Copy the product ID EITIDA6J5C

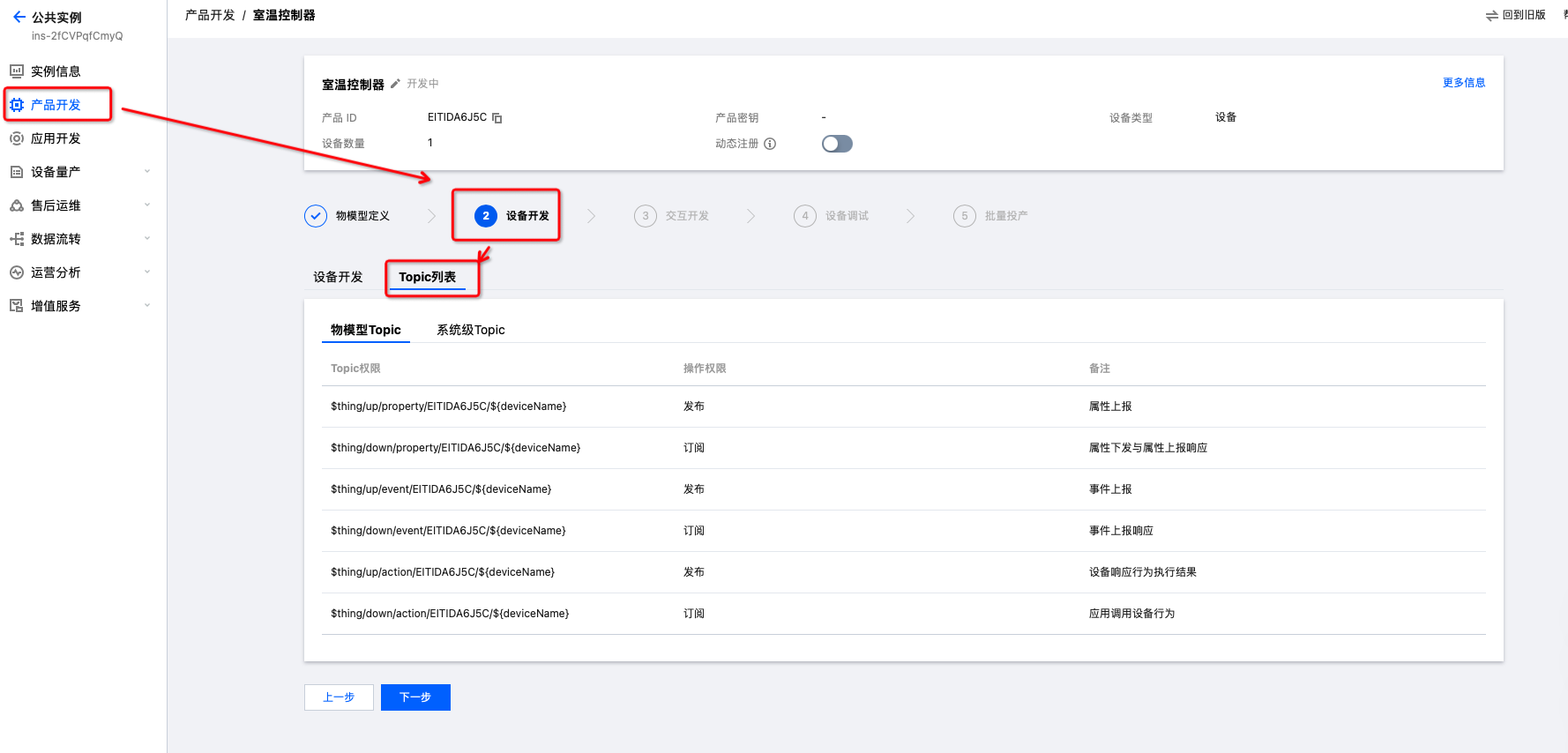pyautogui.click(x=497, y=118)
